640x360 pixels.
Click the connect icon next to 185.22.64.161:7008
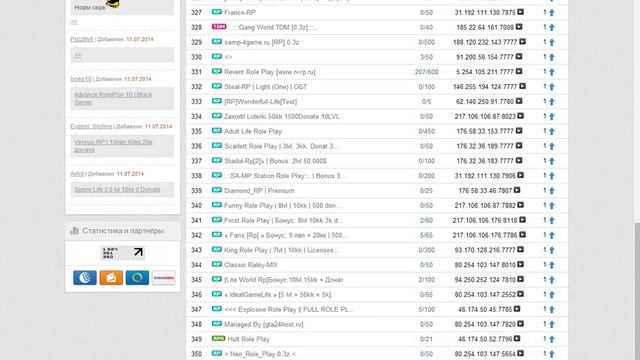(519, 27)
